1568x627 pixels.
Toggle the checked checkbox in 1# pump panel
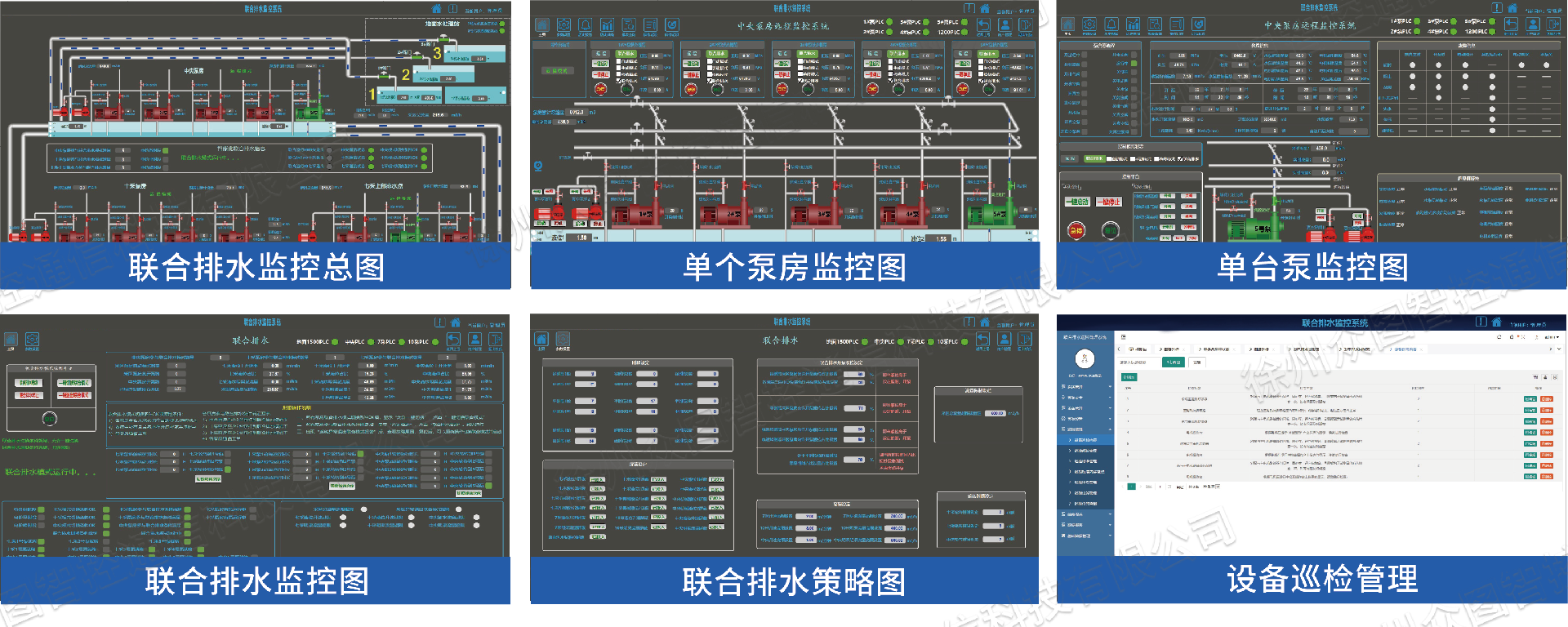pyautogui.click(x=618, y=80)
